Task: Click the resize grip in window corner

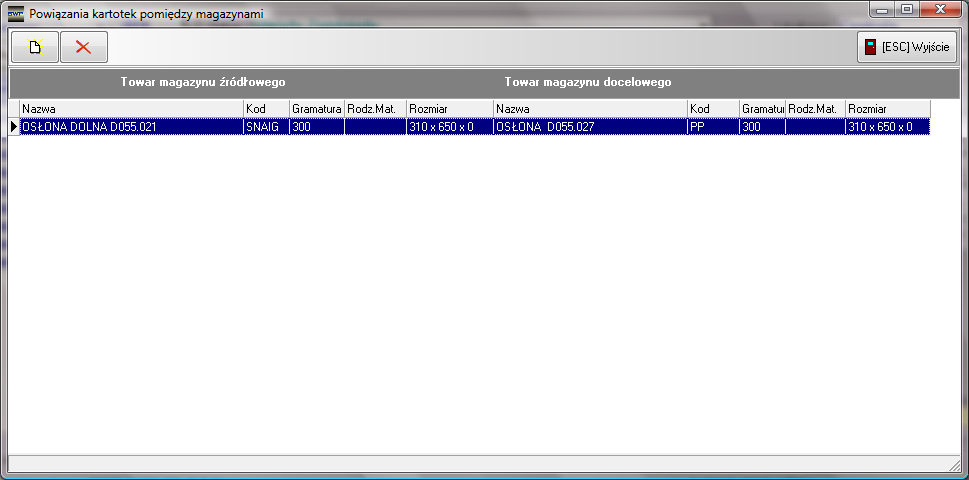Action: [x=953, y=465]
